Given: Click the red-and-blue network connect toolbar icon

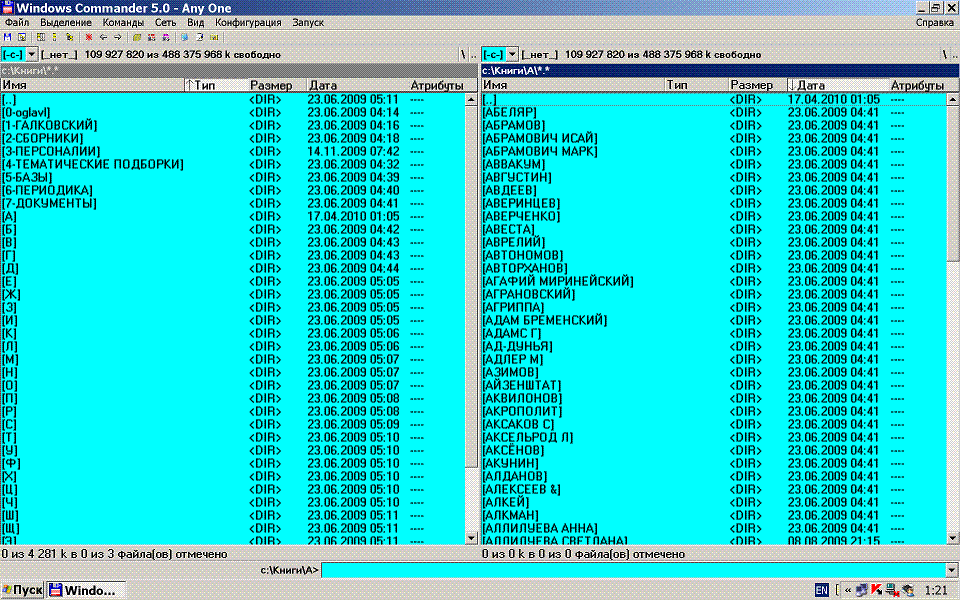Looking at the screenshot, I should (x=151, y=37).
